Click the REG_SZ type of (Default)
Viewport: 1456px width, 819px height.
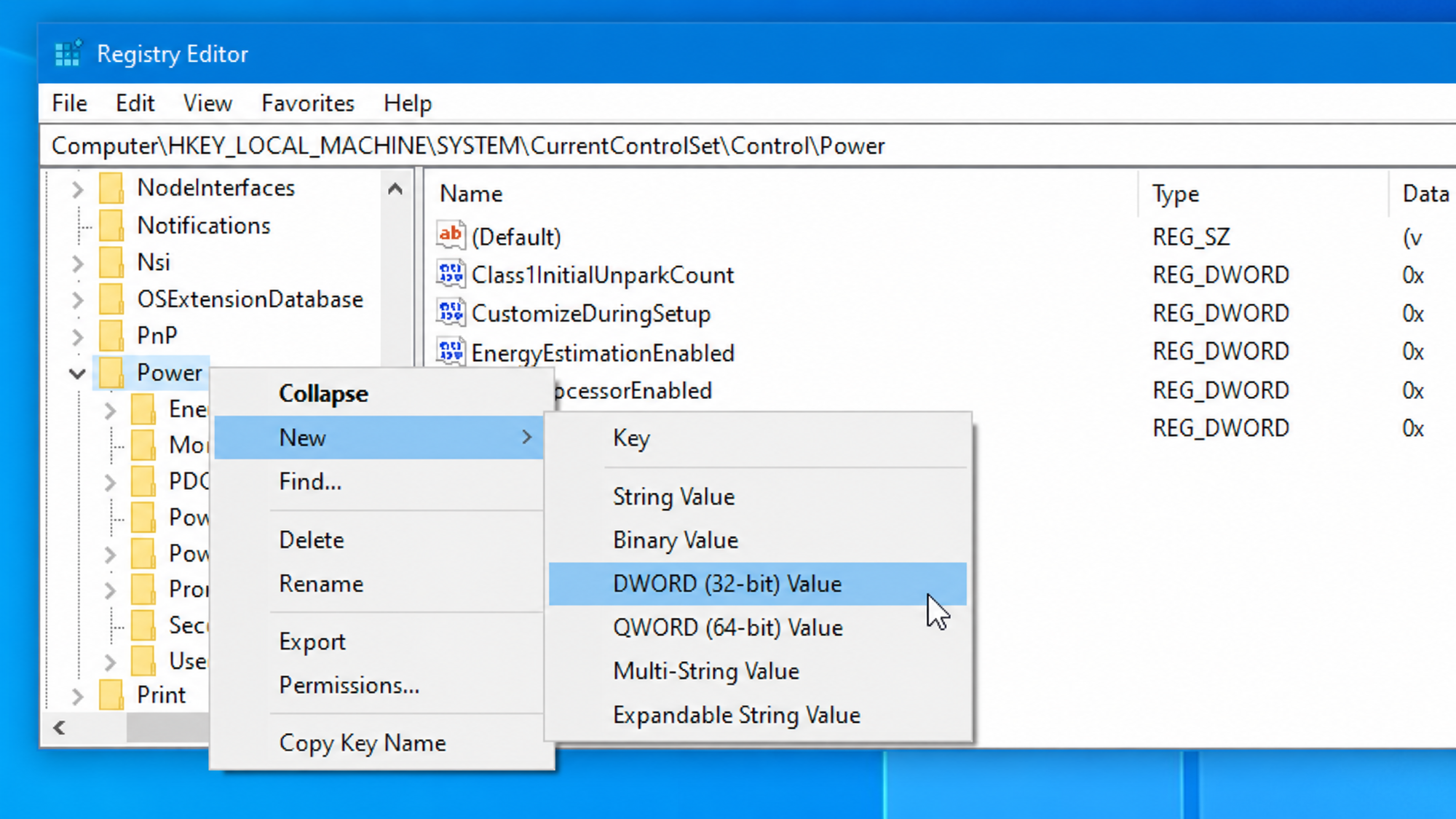(1191, 237)
